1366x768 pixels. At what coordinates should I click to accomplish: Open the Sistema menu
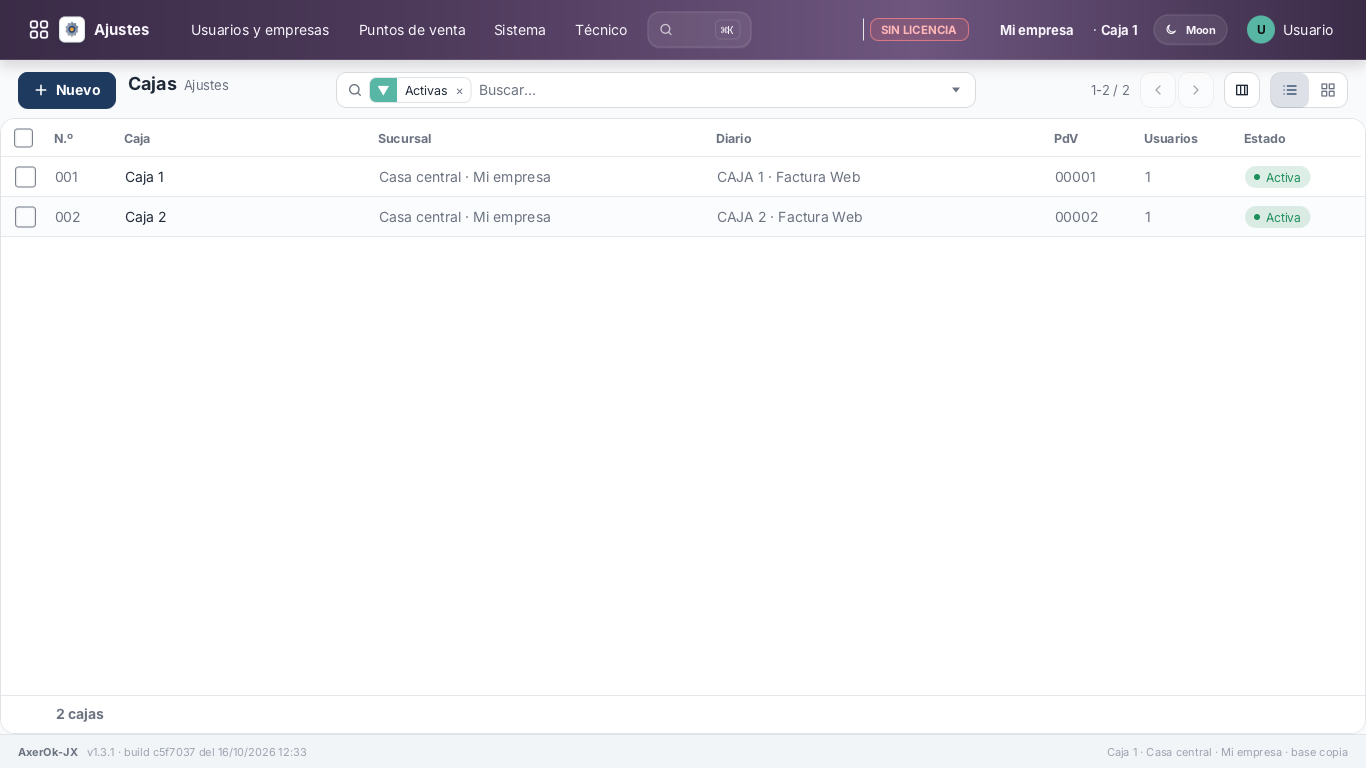(520, 30)
